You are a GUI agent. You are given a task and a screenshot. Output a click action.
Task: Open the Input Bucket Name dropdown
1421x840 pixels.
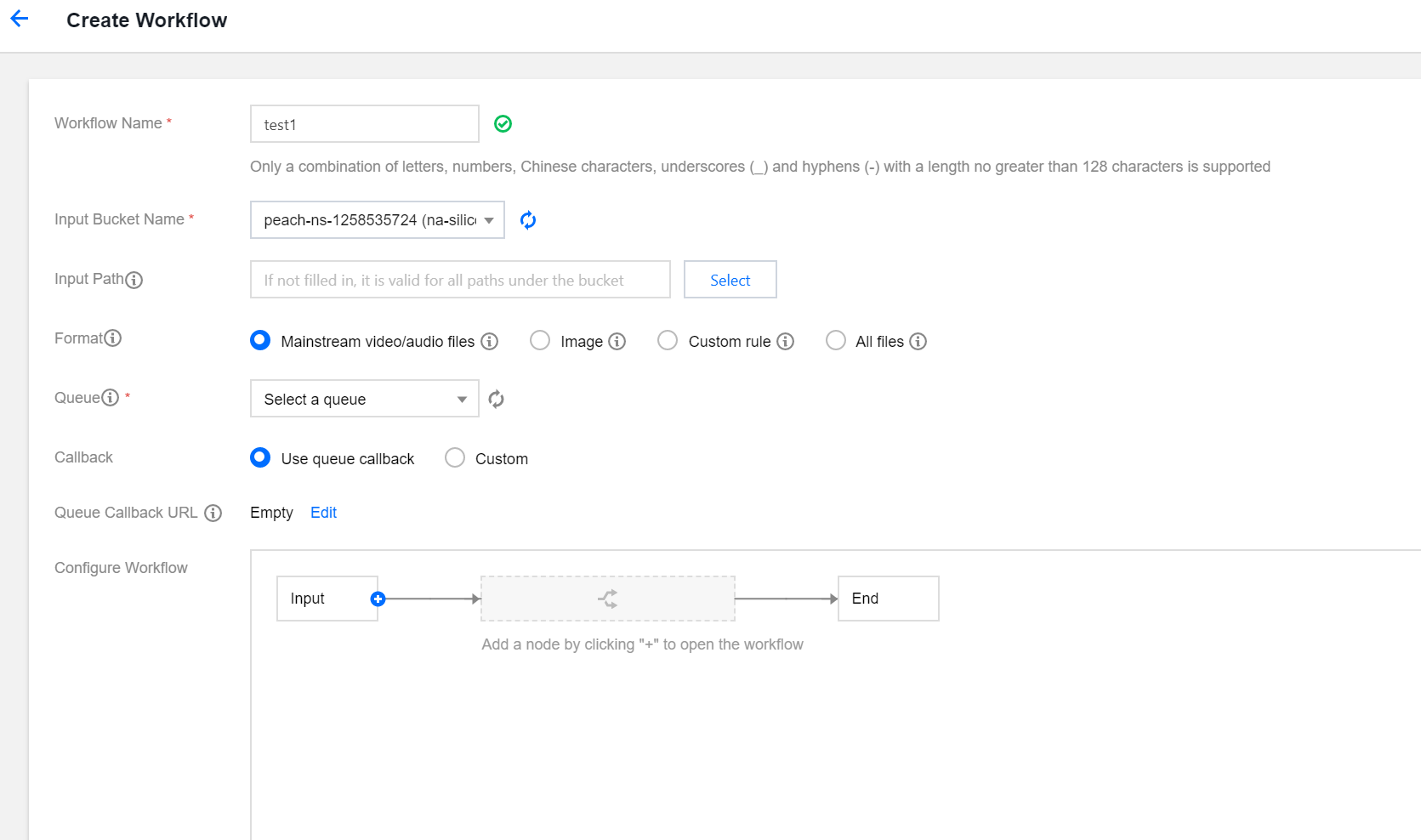click(x=377, y=220)
